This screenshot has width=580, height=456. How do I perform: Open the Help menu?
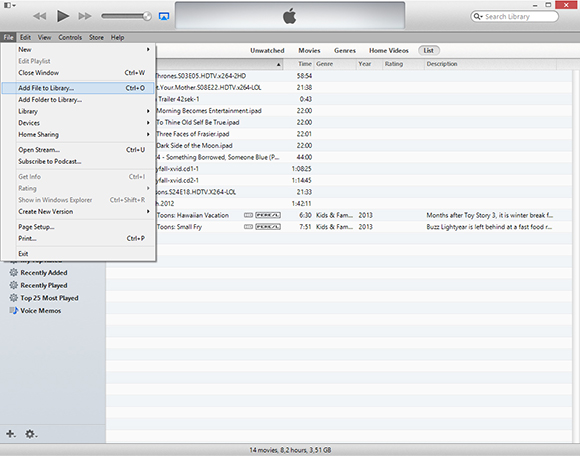[x=117, y=37]
